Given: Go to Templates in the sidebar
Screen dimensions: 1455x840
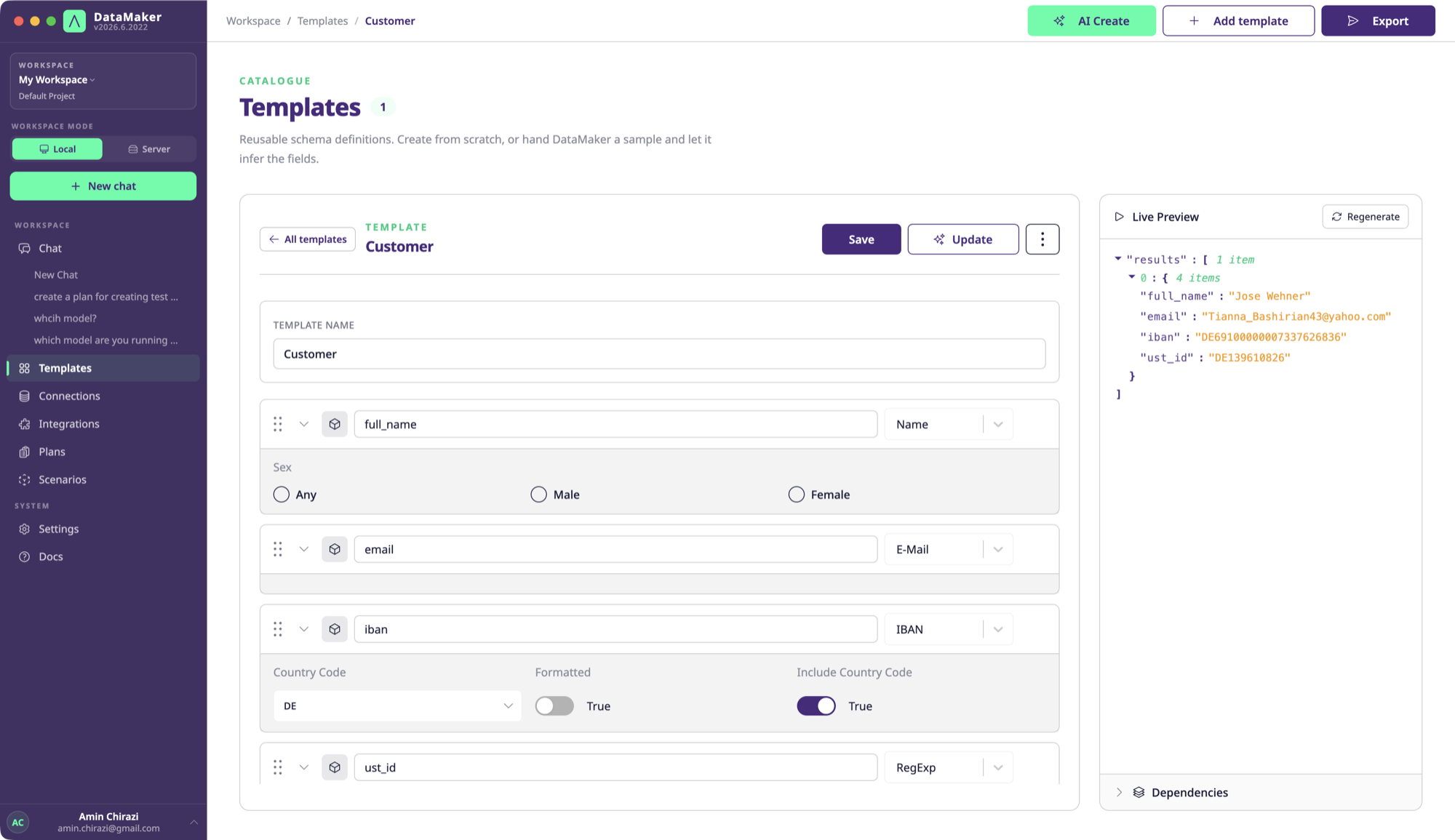Looking at the screenshot, I should tap(103, 368).
